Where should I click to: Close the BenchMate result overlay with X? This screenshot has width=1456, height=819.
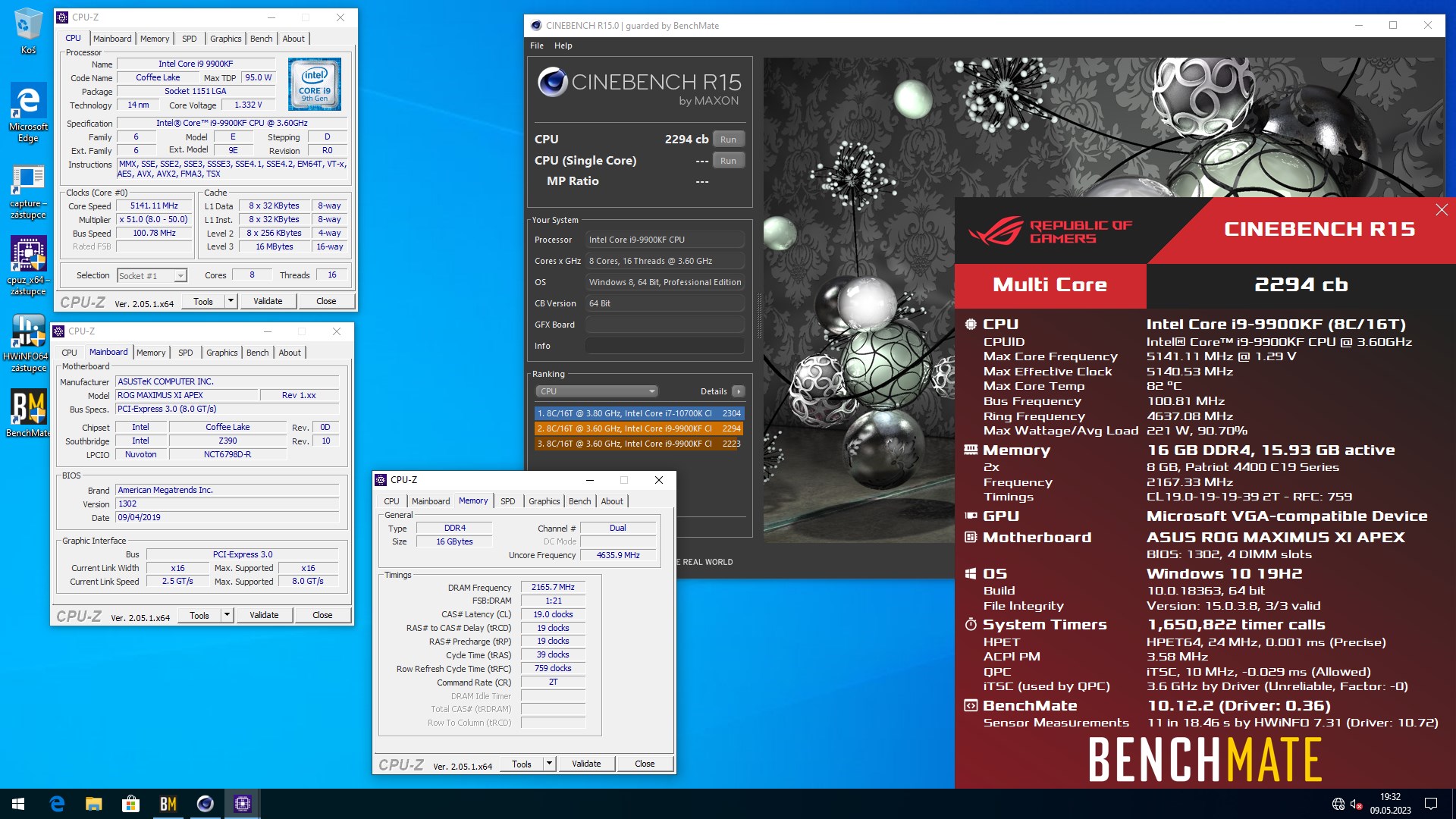click(x=1442, y=210)
